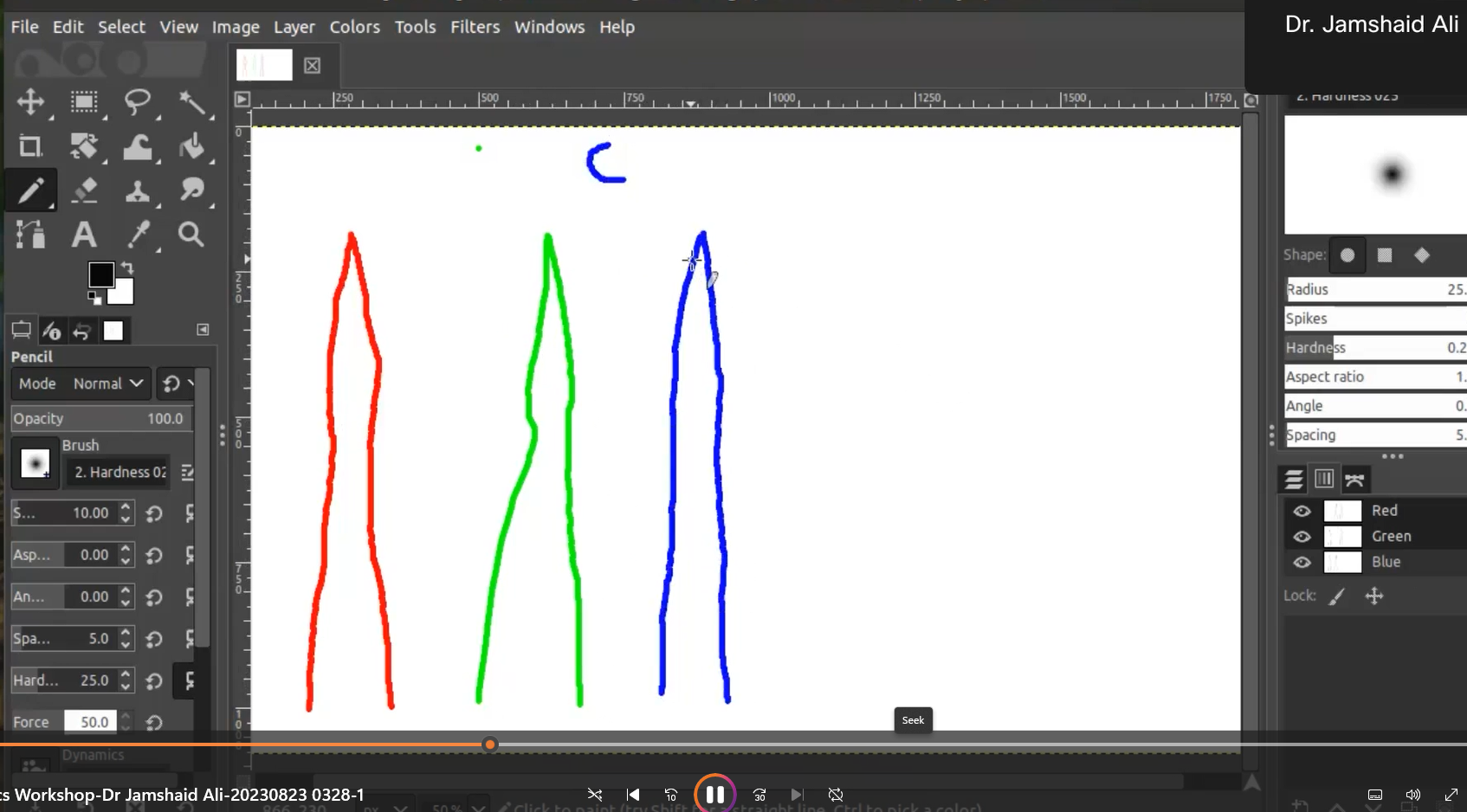Select the Color Picker tool

click(138, 234)
